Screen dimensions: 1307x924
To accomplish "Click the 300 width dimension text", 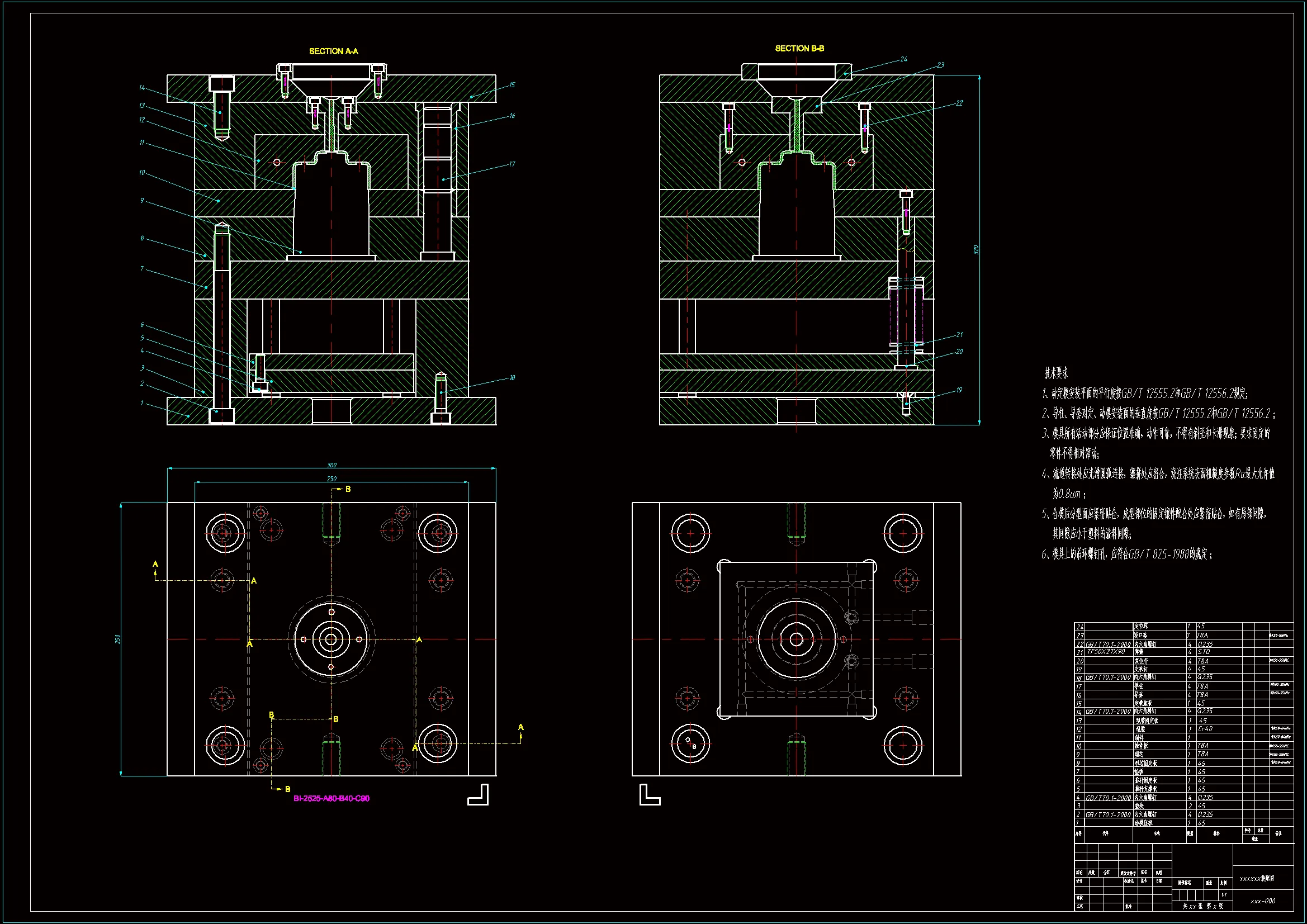I will coord(332,465).
